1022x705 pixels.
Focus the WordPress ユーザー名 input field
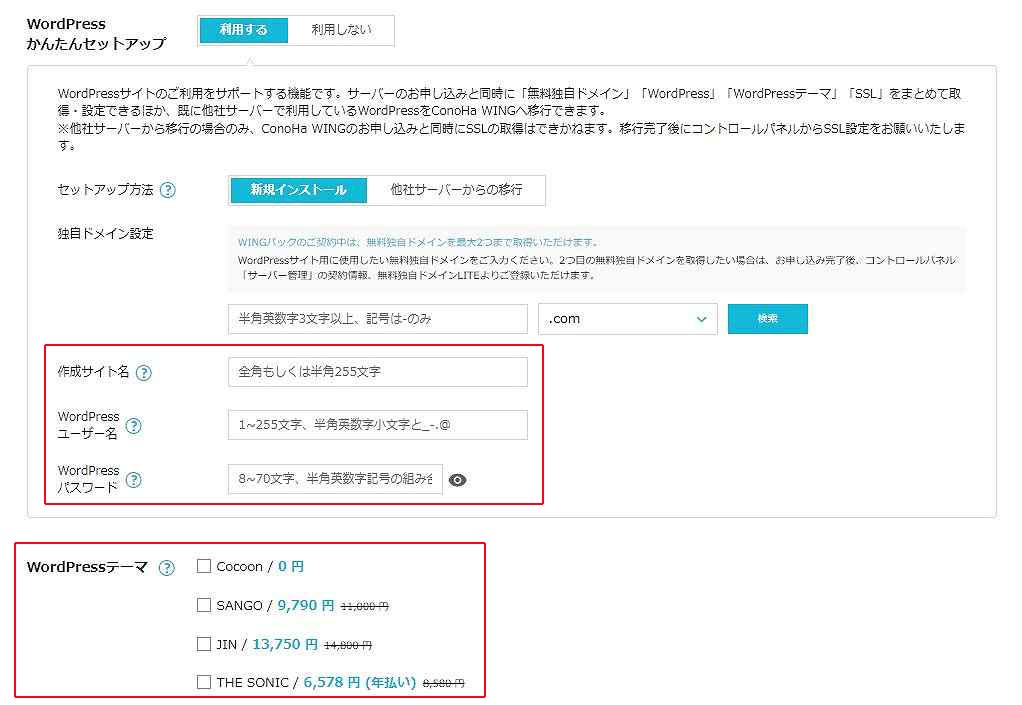point(377,425)
